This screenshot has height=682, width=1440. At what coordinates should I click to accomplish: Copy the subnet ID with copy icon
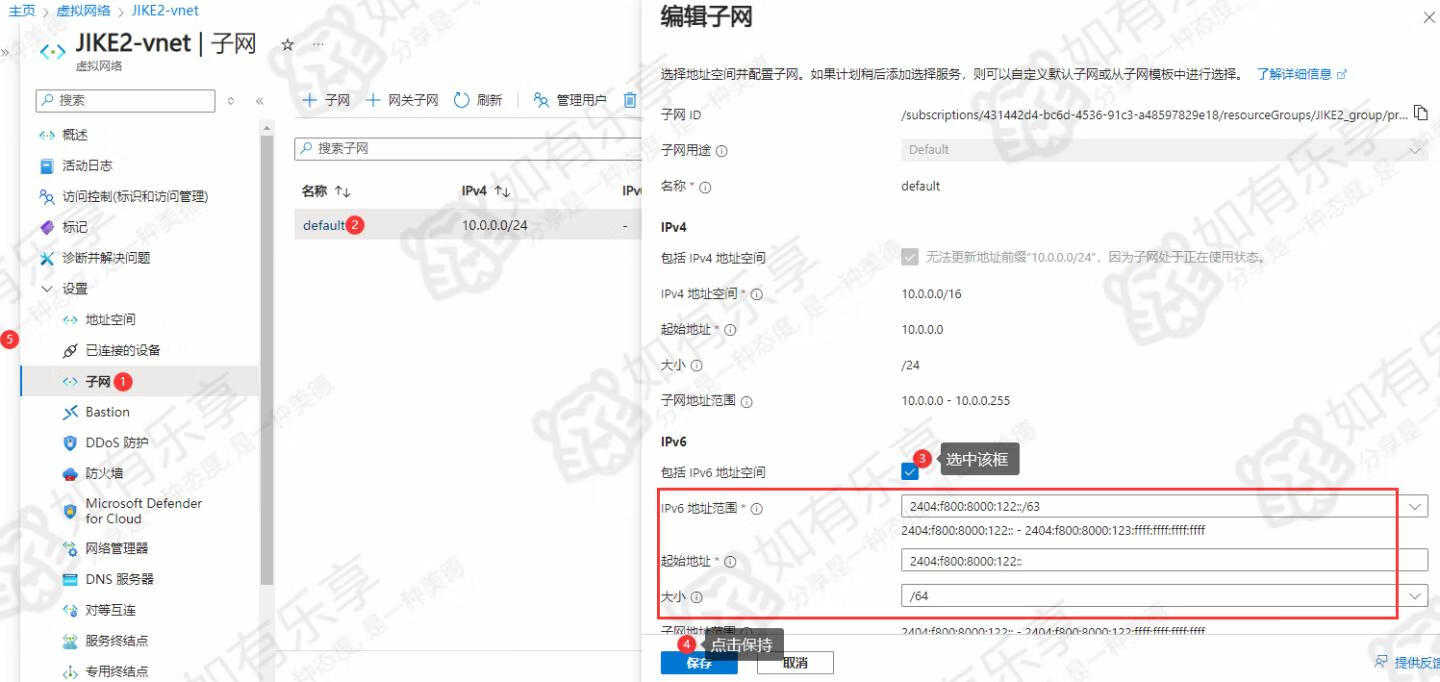(x=1420, y=113)
